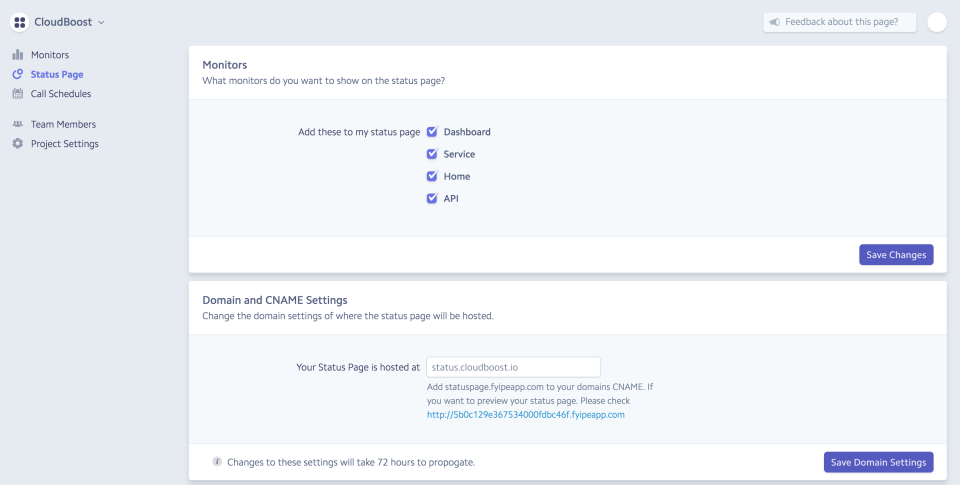The image size is (960, 485).
Task: Open the user profile avatar
Action: 936,22
